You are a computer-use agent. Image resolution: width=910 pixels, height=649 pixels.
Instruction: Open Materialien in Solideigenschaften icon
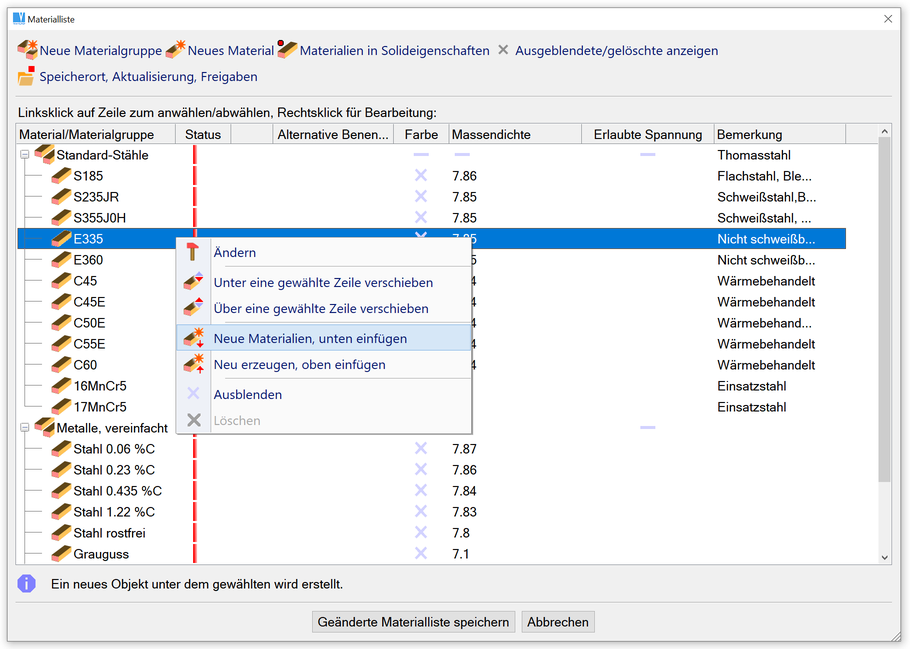pos(287,50)
